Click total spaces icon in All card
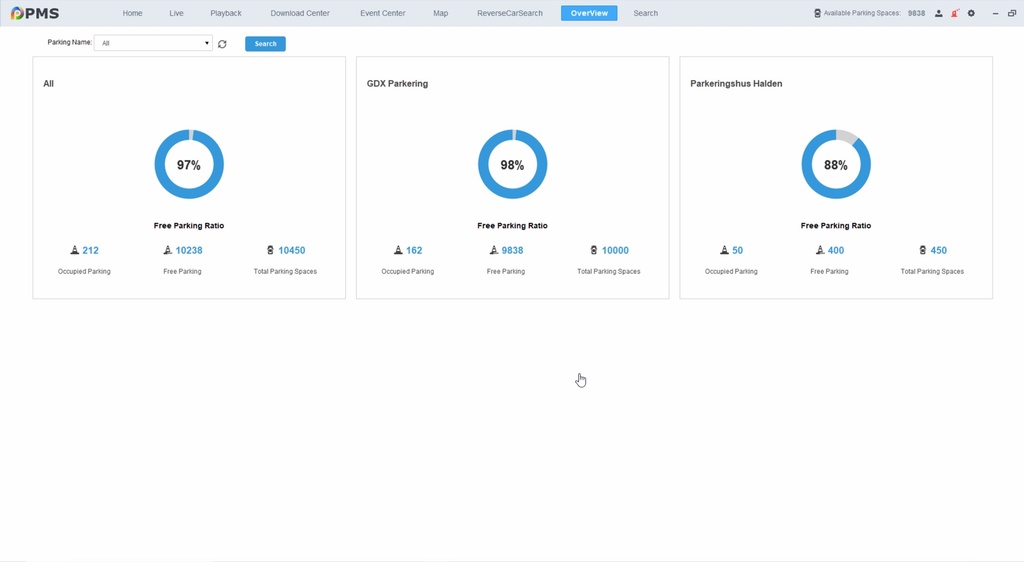Screen dimensions: 1024x562 270,250
